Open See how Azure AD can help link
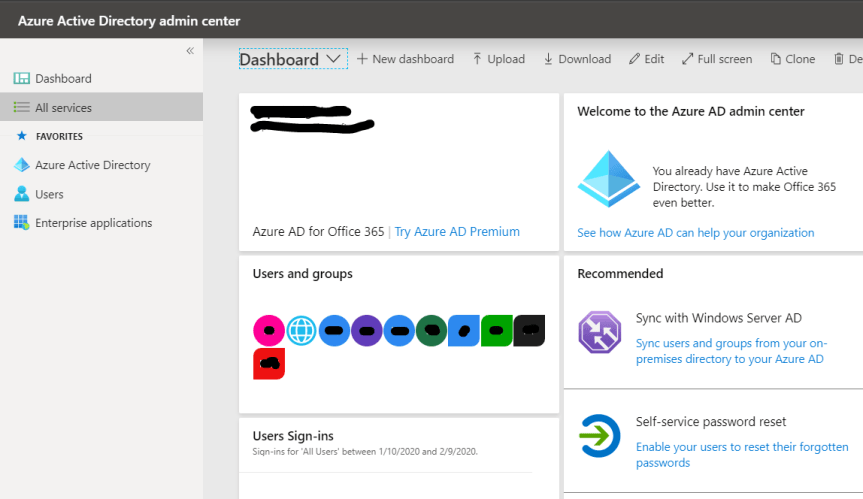This screenshot has width=863, height=499. click(x=695, y=233)
